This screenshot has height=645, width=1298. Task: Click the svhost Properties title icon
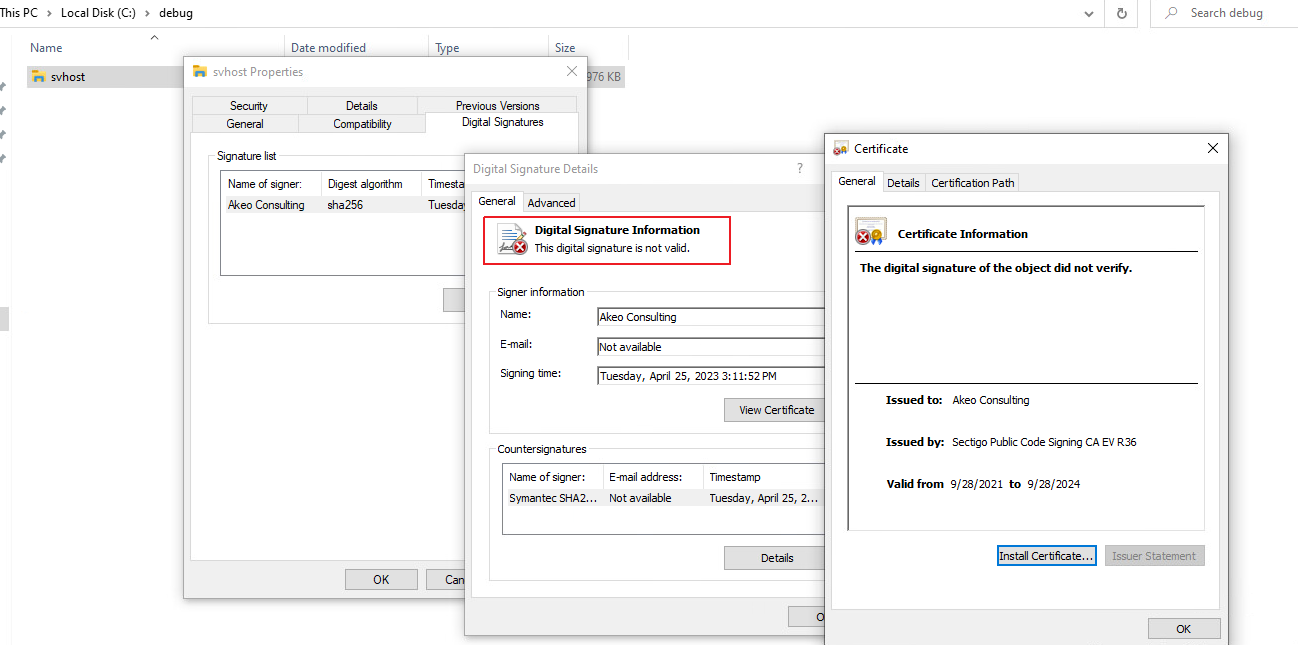tap(200, 72)
